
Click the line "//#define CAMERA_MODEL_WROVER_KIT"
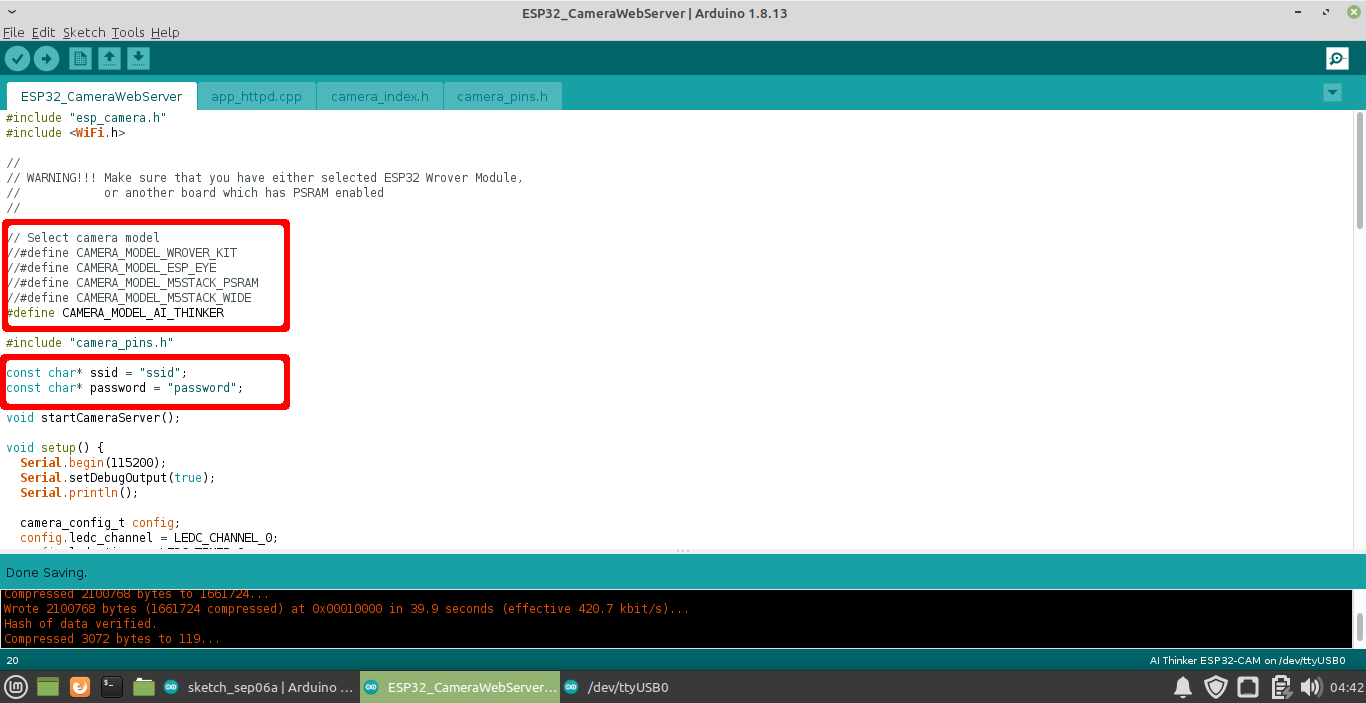[122, 253]
